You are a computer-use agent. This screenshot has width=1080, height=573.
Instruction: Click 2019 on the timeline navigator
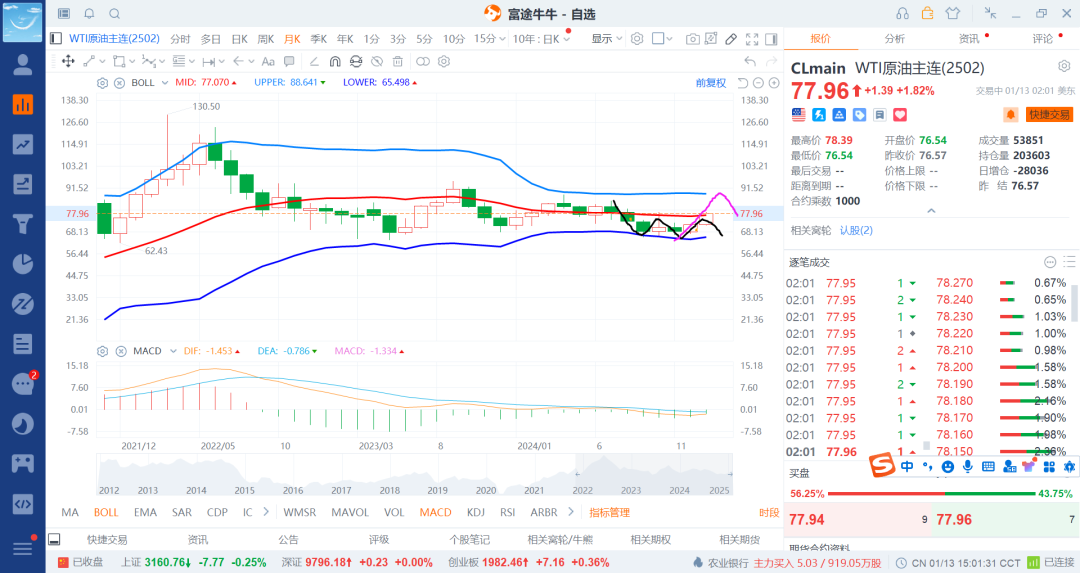(437, 490)
